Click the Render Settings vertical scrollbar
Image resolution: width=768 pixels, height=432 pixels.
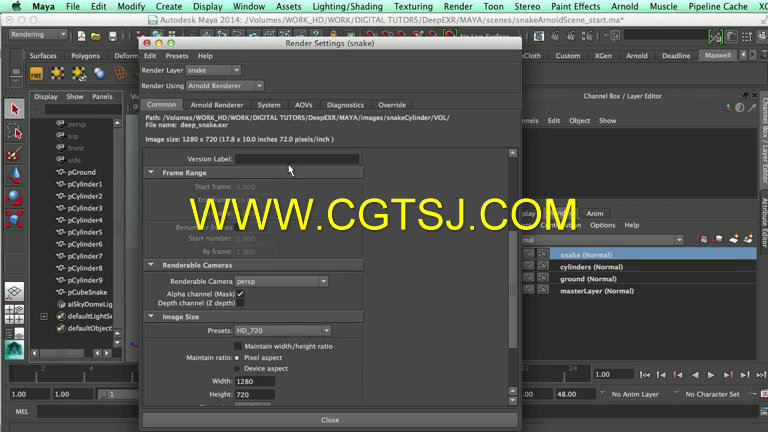click(x=512, y=289)
